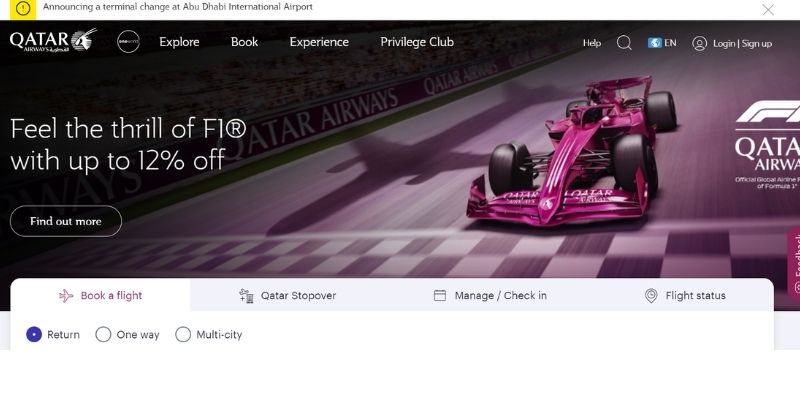The width and height of the screenshot is (800, 400).
Task: Click the globe language icon
Action: coord(655,43)
